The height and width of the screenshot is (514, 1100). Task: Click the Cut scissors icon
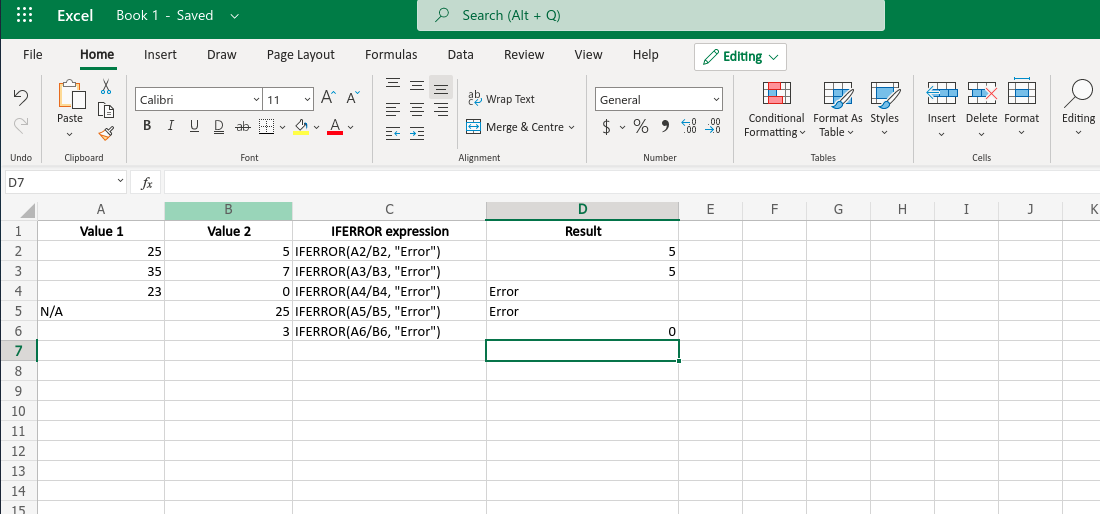[x=106, y=88]
